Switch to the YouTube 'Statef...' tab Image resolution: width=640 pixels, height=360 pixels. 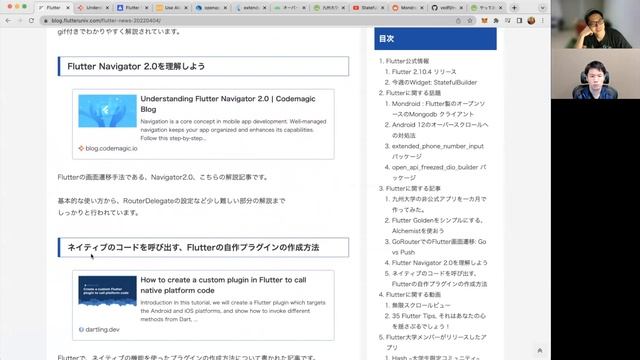368,8
